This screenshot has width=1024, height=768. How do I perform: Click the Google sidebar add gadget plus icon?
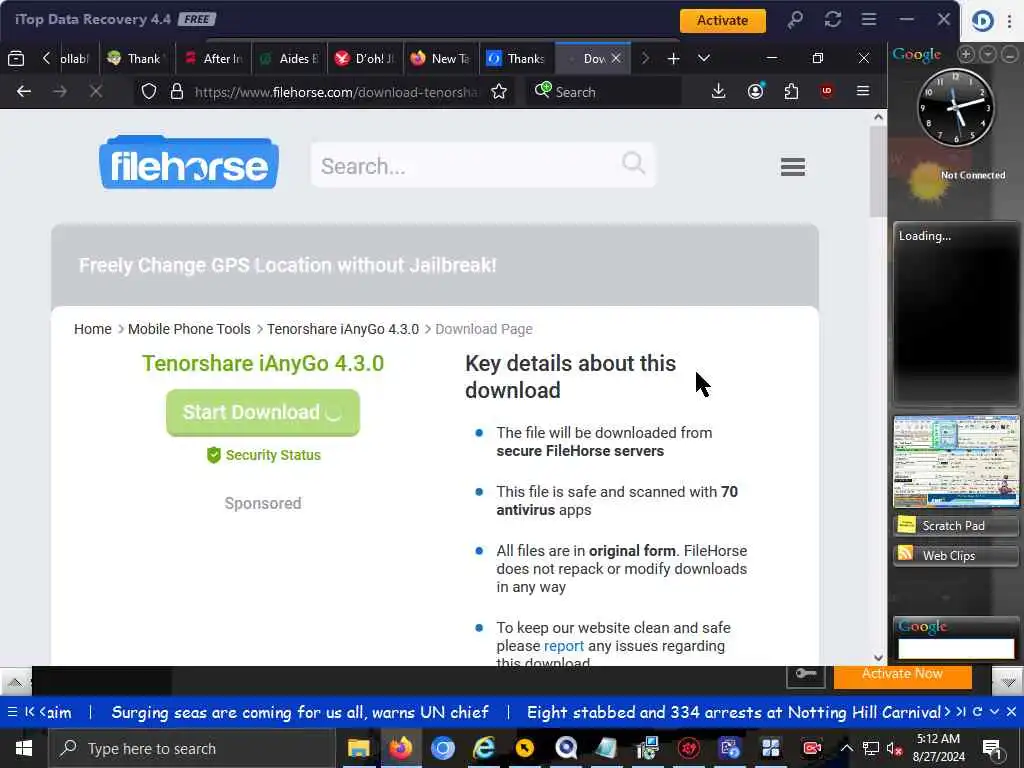click(x=966, y=54)
